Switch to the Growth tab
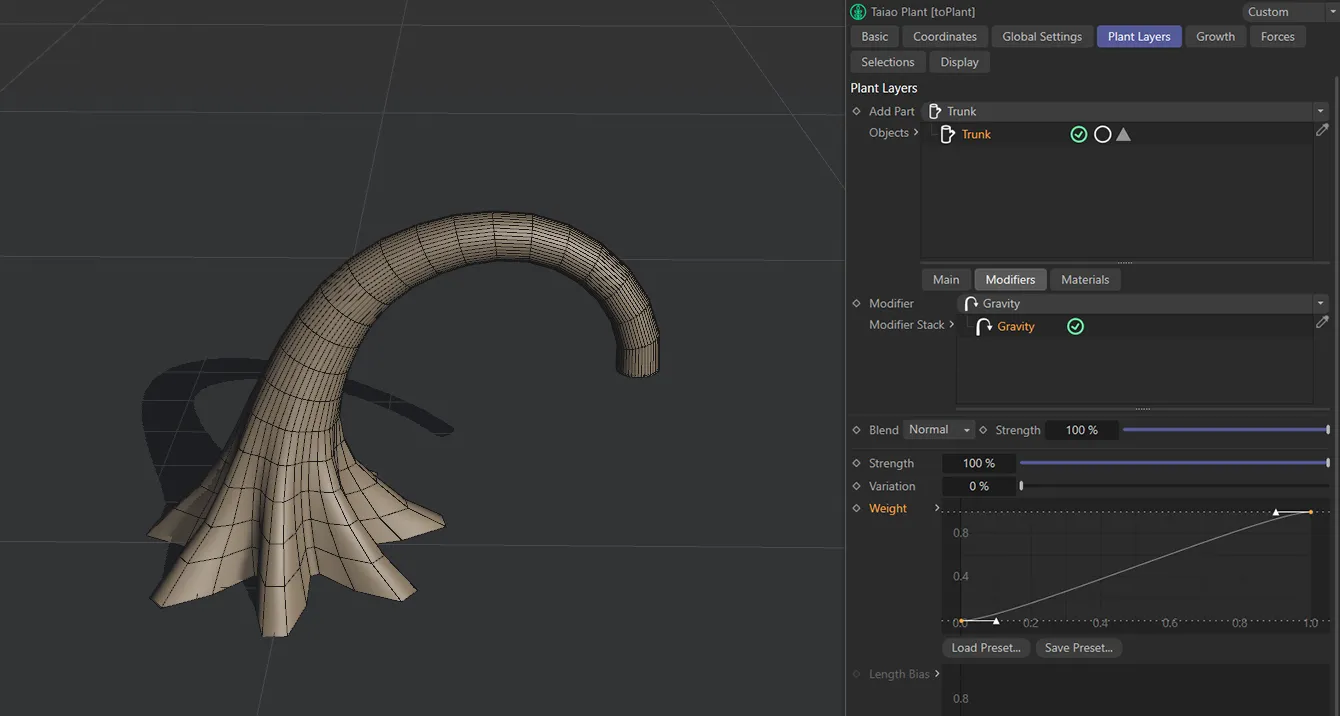The width and height of the screenshot is (1340, 716). 1215,36
